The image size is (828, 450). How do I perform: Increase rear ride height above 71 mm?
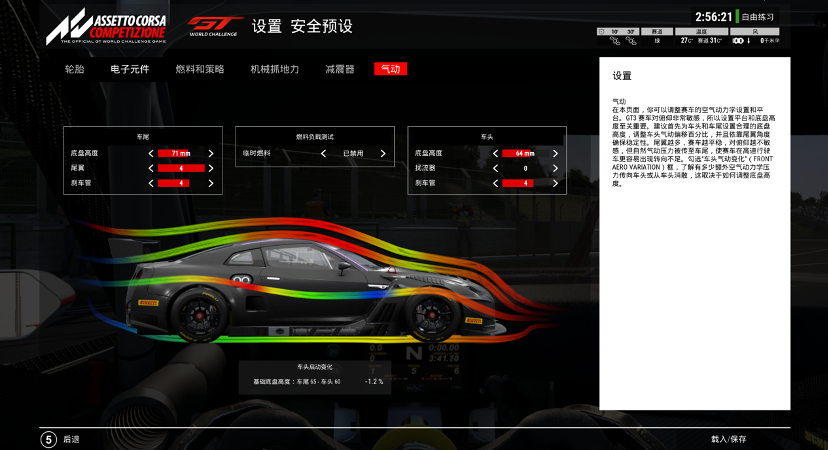211,153
